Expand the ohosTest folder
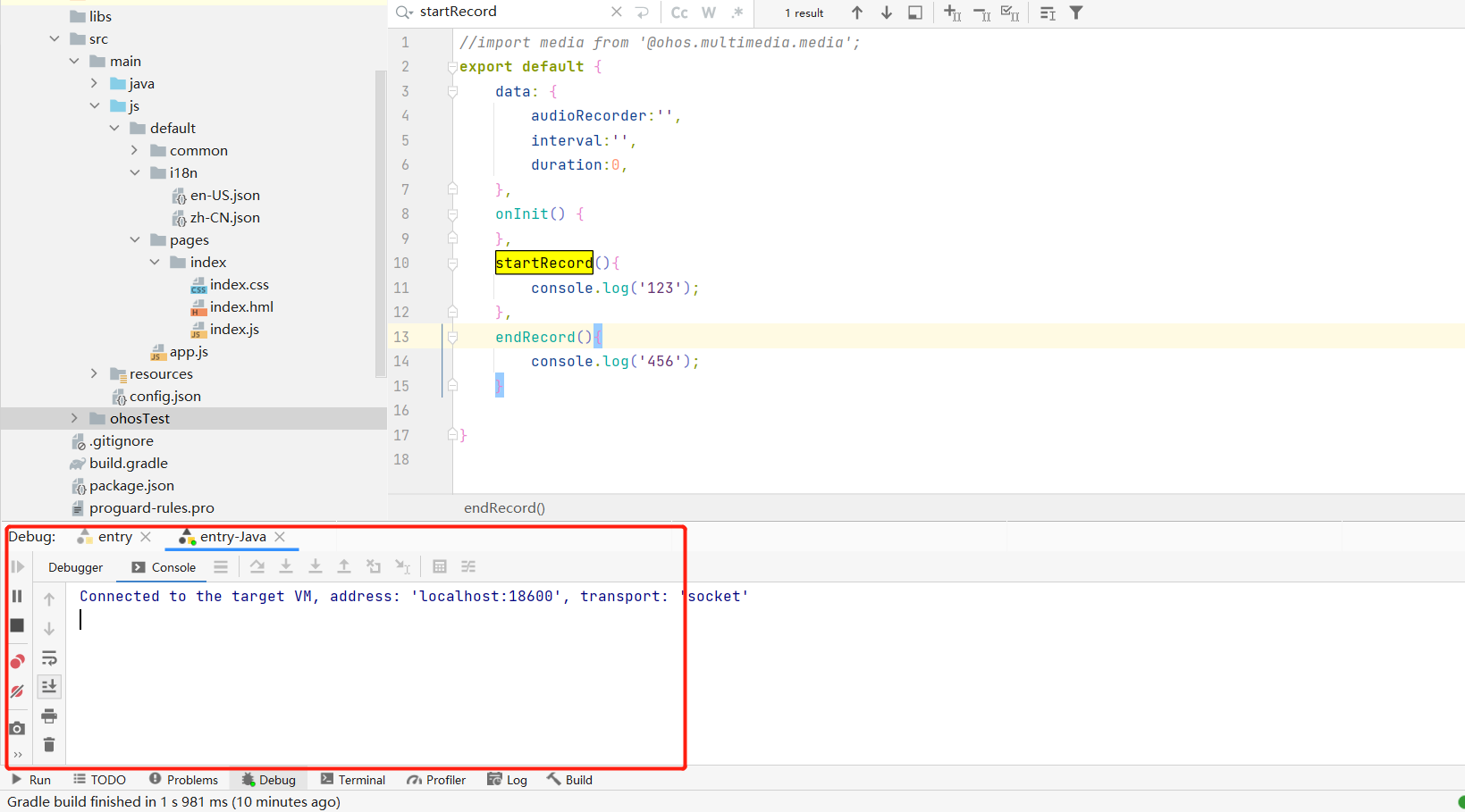Image resolution: width=1465 pixels, height=812 pixels. point(74,418)
